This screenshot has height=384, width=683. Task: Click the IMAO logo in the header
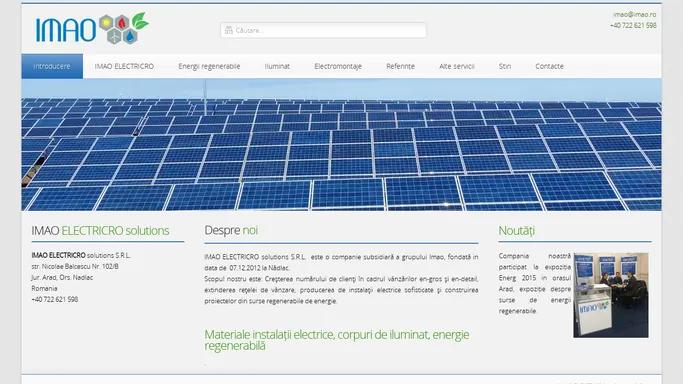(x=92, y=28)
